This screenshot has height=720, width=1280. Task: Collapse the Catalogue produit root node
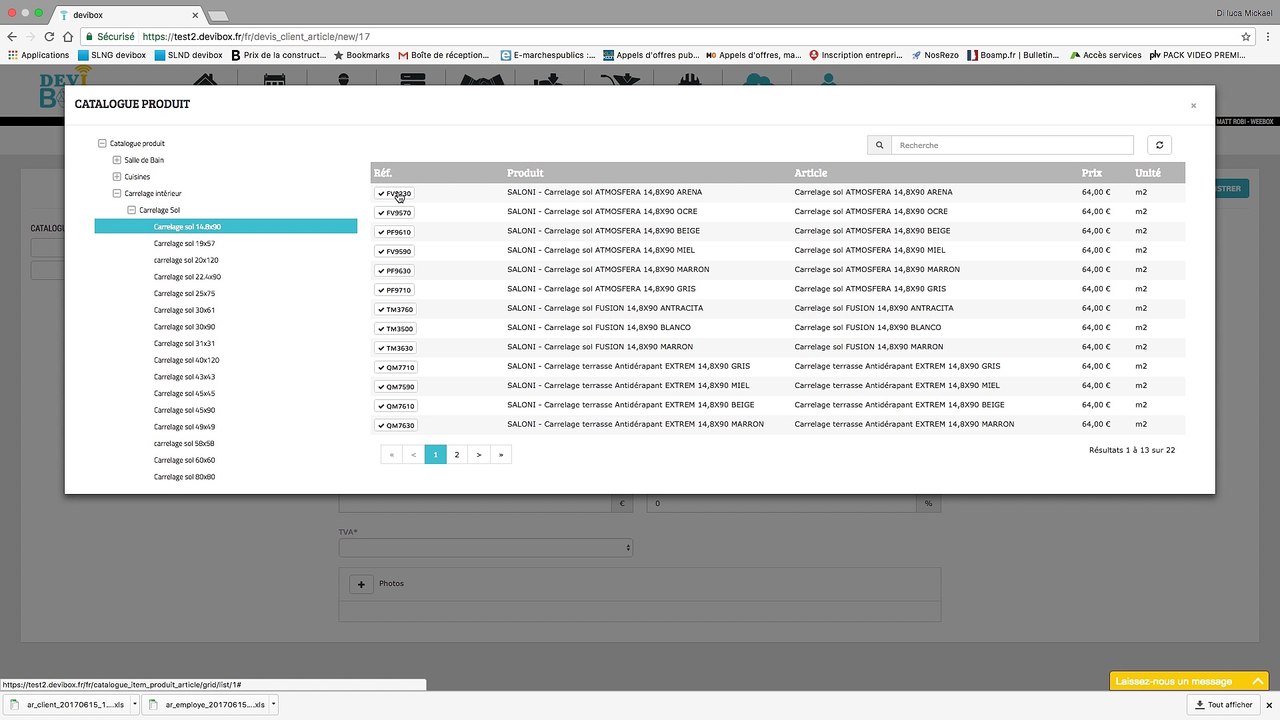102,143
